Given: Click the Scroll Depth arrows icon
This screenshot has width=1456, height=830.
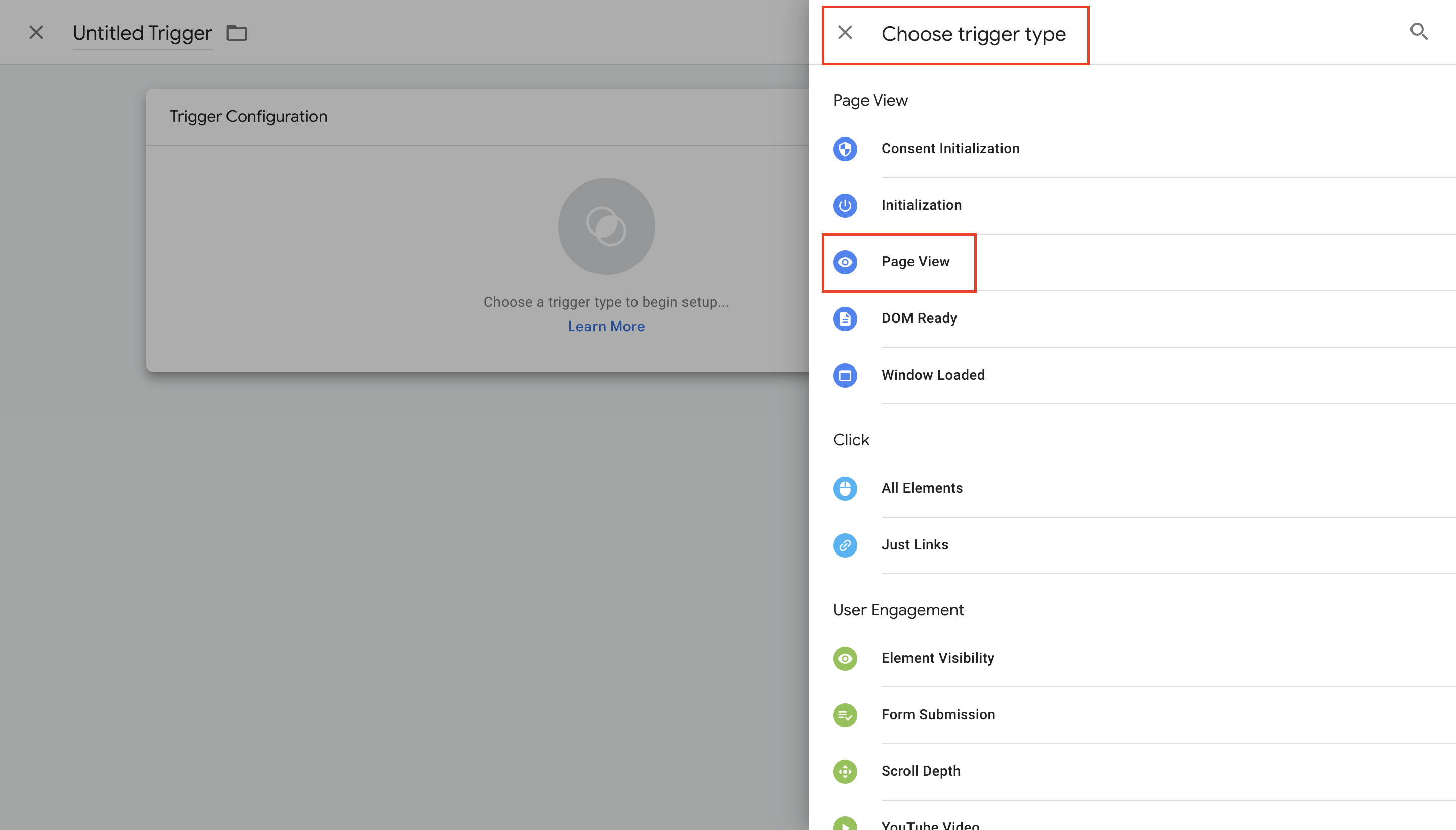Looking at the screenshot, I should pos(845,771).
